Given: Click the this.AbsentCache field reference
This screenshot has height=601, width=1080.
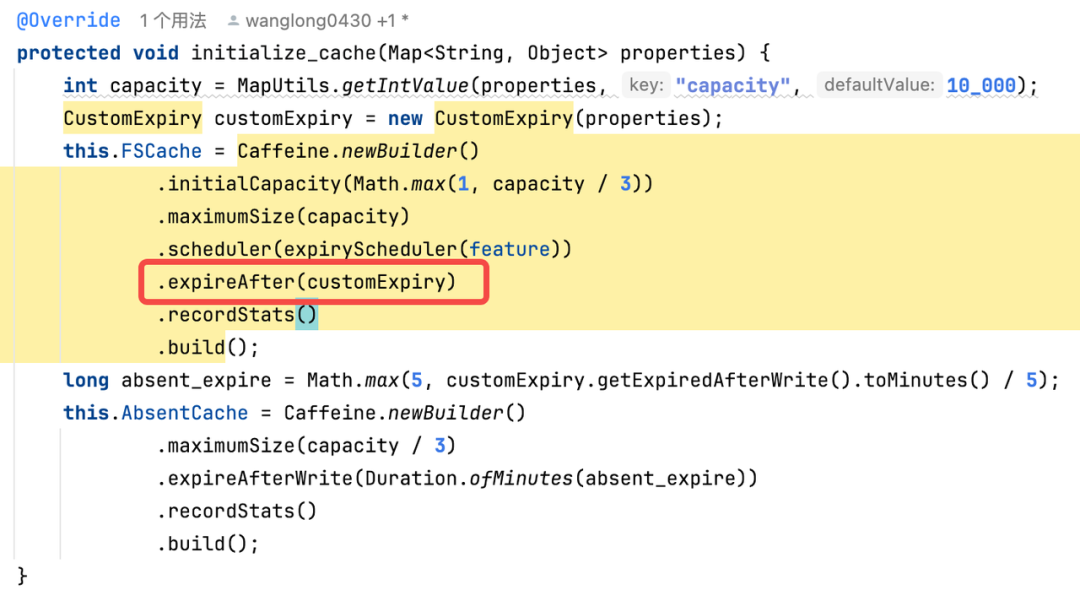Looking at the screenshot, I should coord(156,413).
